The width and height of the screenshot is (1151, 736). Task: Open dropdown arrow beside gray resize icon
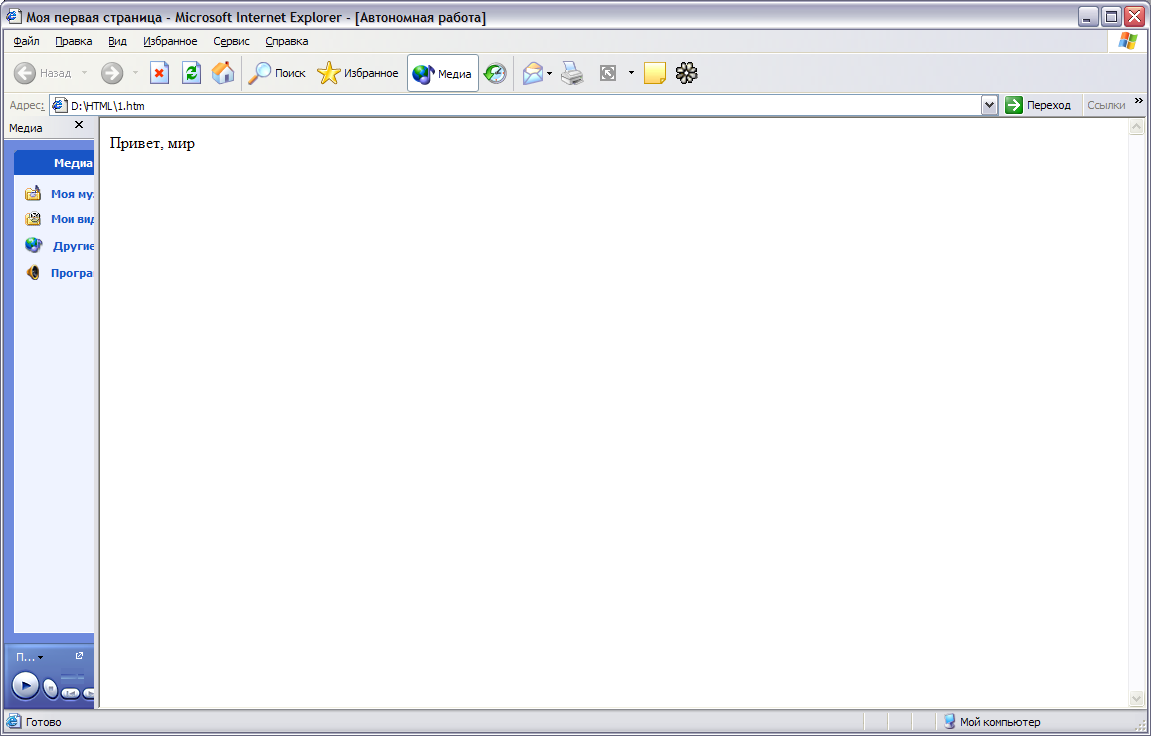pyautogui.click(x=631, y=73)
